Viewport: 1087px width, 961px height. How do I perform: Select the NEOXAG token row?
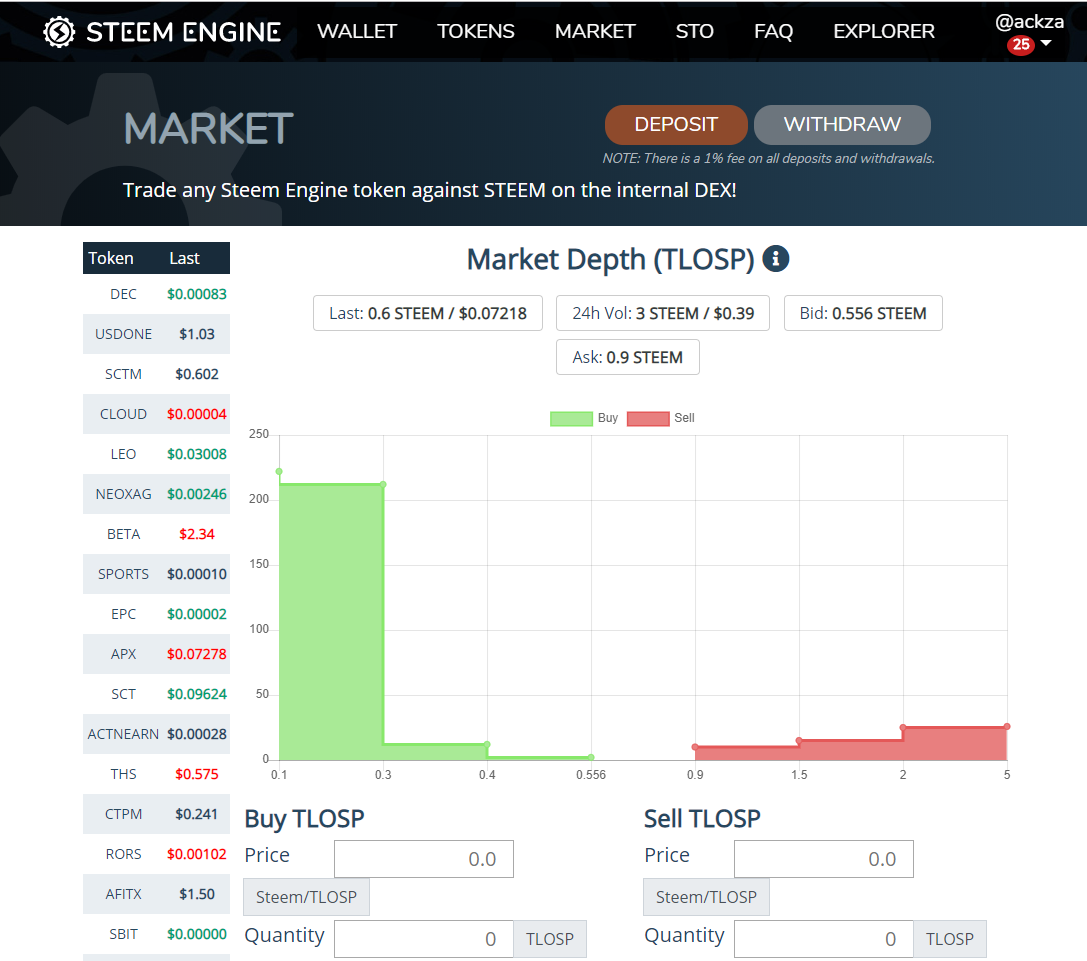coord(157,494)
